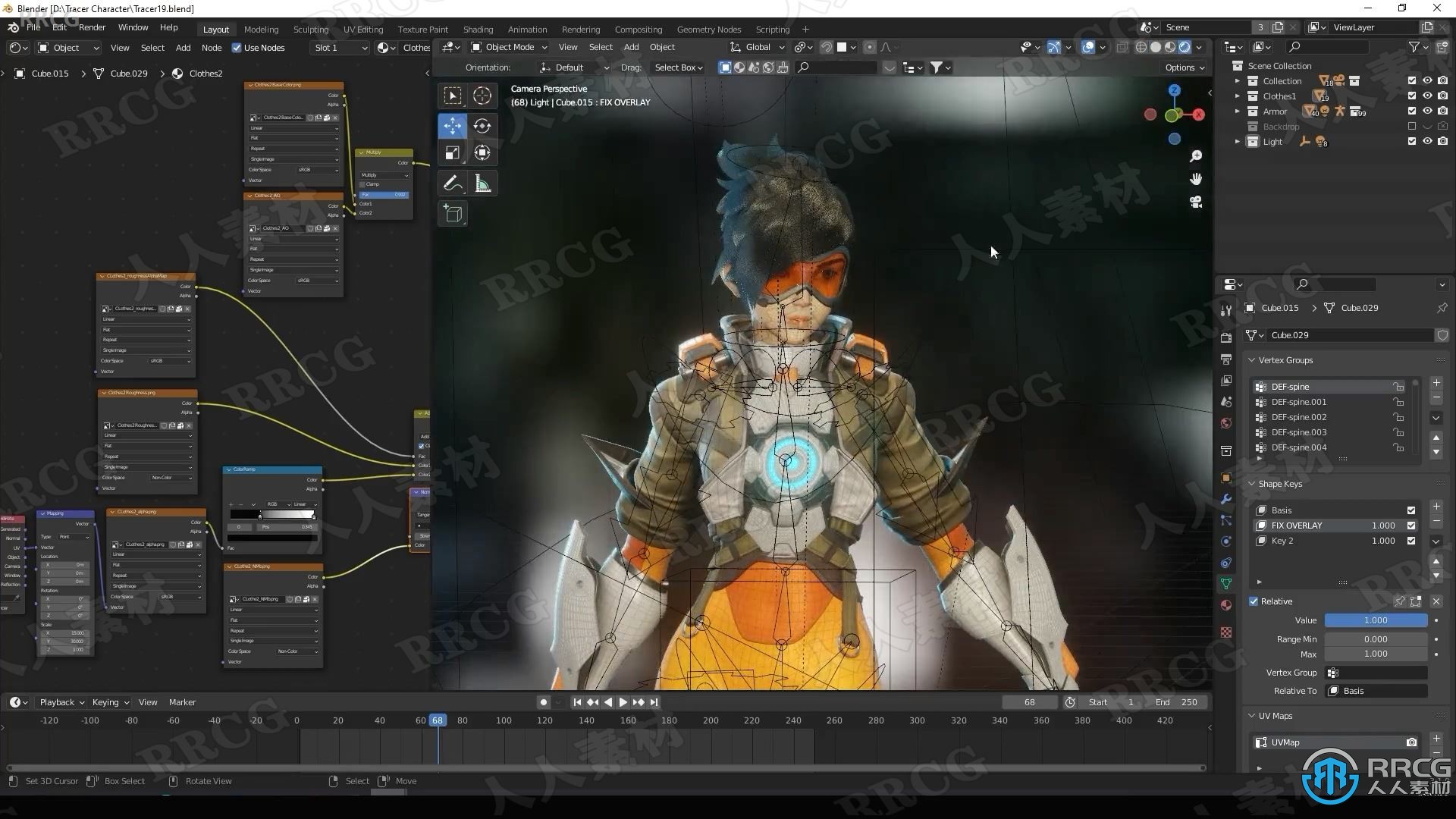Click the Measure tool icon
This screenshot has height=819, width=1456.
click(482, 183)
